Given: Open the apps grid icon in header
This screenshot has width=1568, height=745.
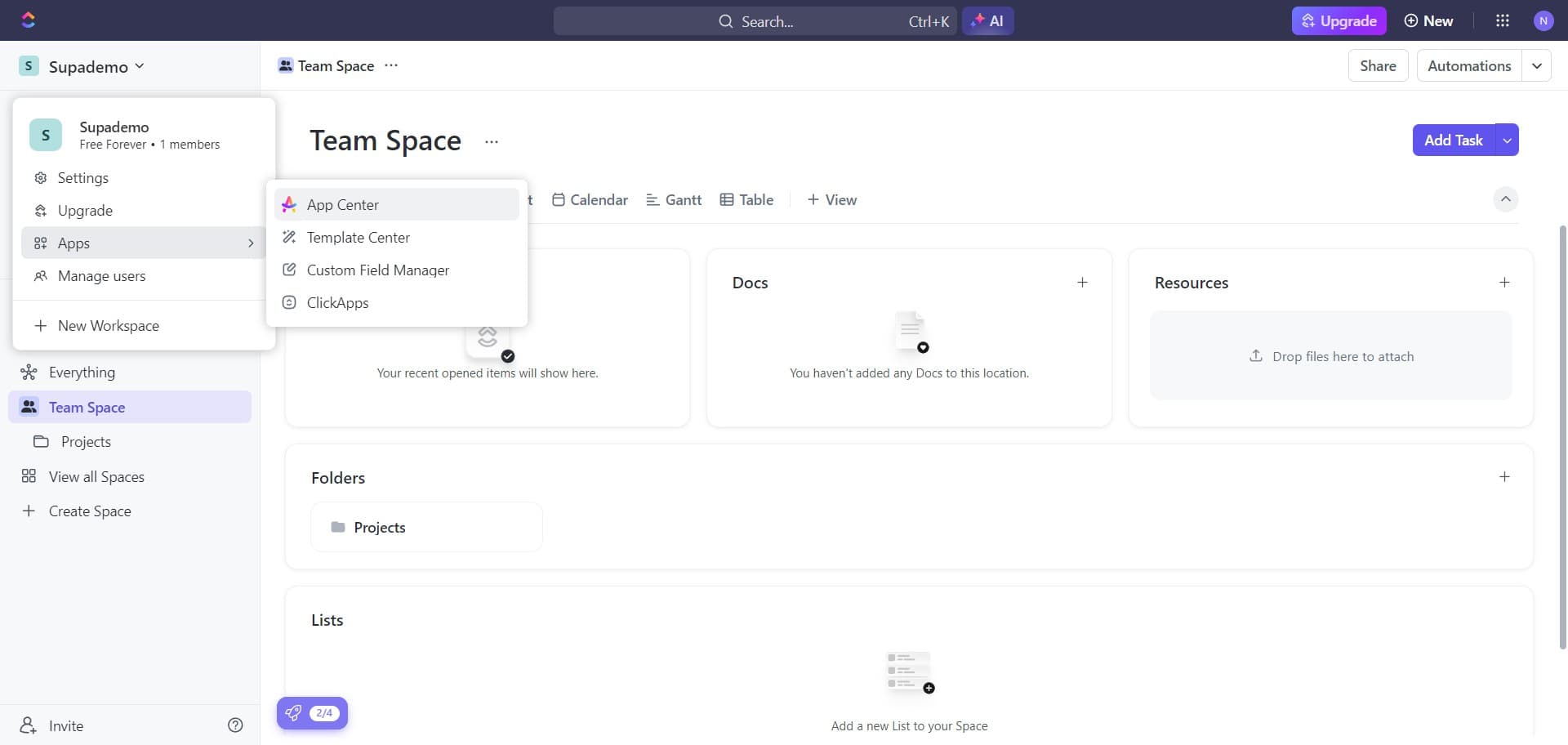Looking at the screenshot, I should [1502, 21].
